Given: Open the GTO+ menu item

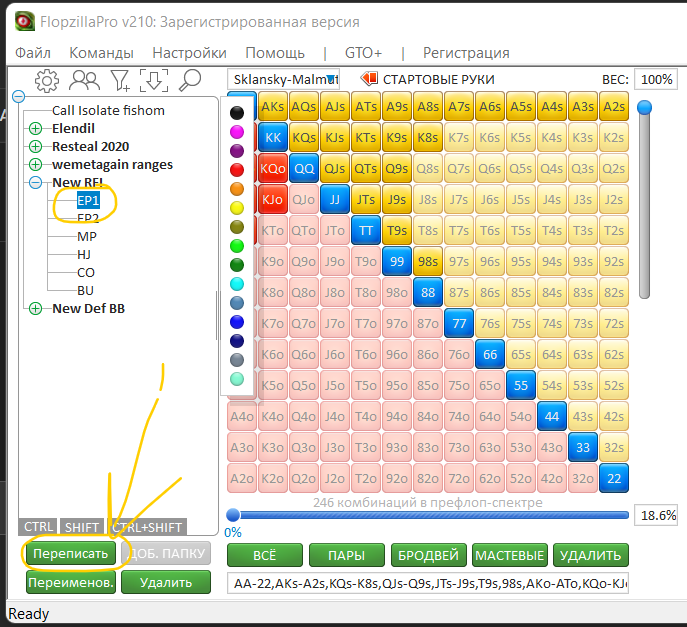Looking at the screenshot, I should coord(363,53).
